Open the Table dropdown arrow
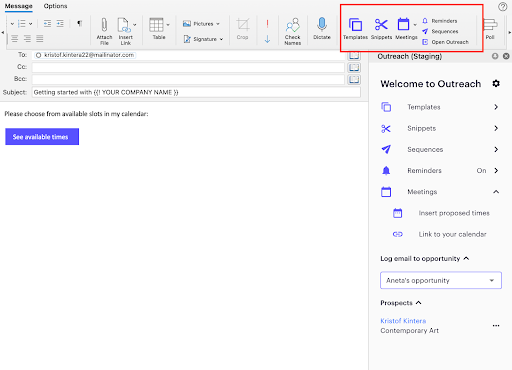 [x=168, y=25]
